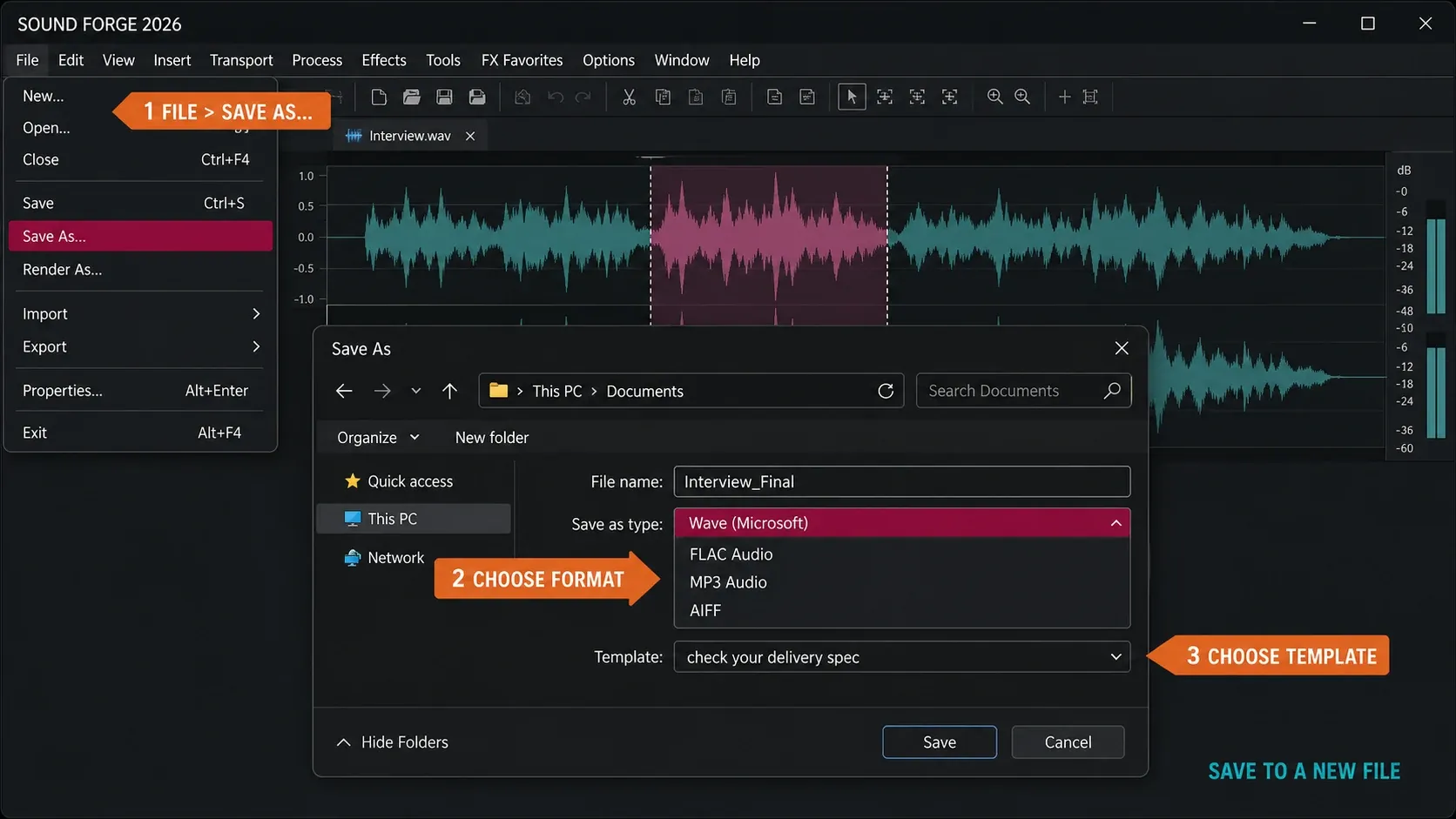Click the Save floppy disk toolbar icon

pyautogui.click(x=444, y=97)
